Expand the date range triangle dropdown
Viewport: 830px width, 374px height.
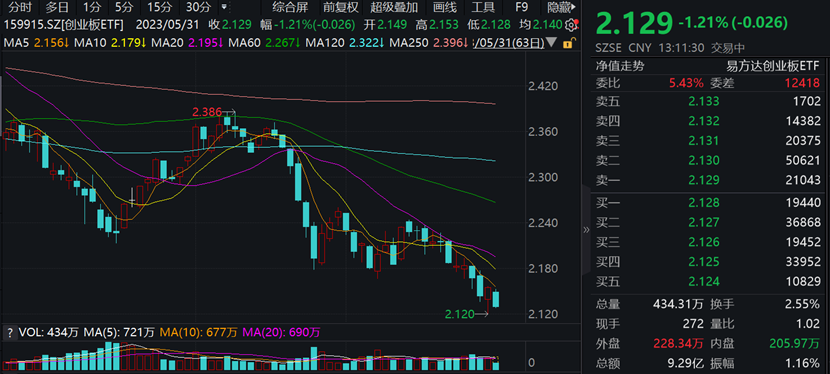click(x=551, y=42)
